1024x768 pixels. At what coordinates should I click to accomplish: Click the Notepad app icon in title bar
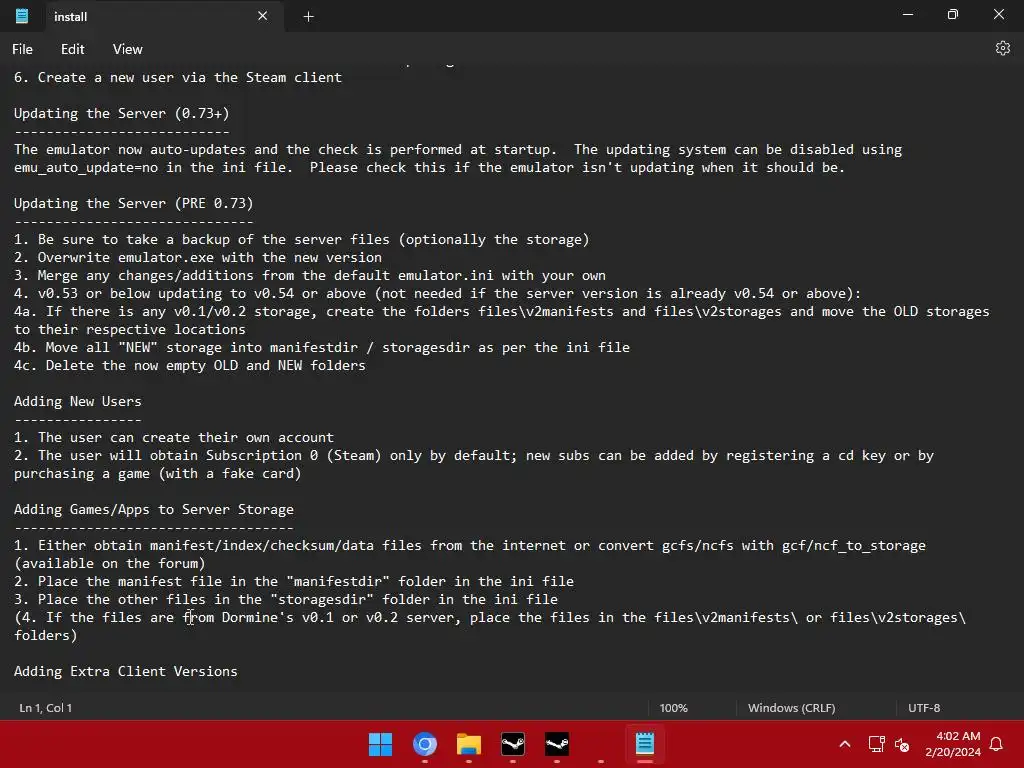point(22,16)
